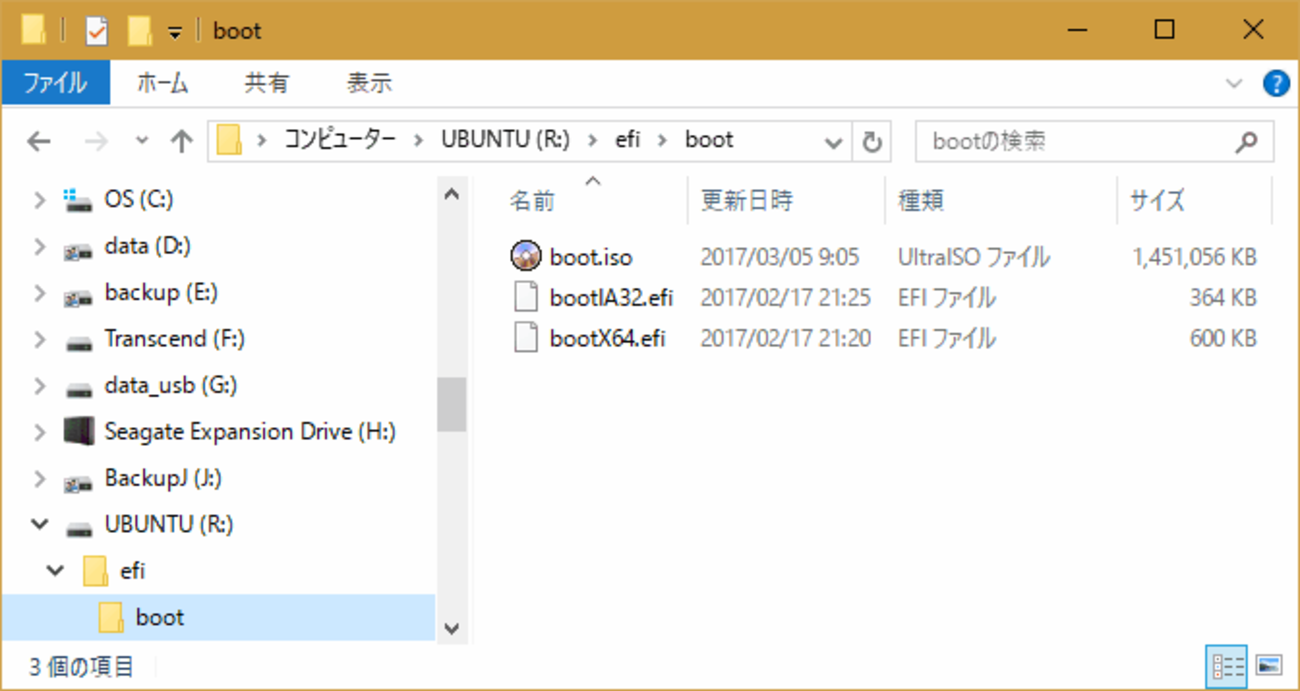Click the navigation pane scroll up arrow
The height and width of the screenshot is (691, 1300).
(451, 194)
